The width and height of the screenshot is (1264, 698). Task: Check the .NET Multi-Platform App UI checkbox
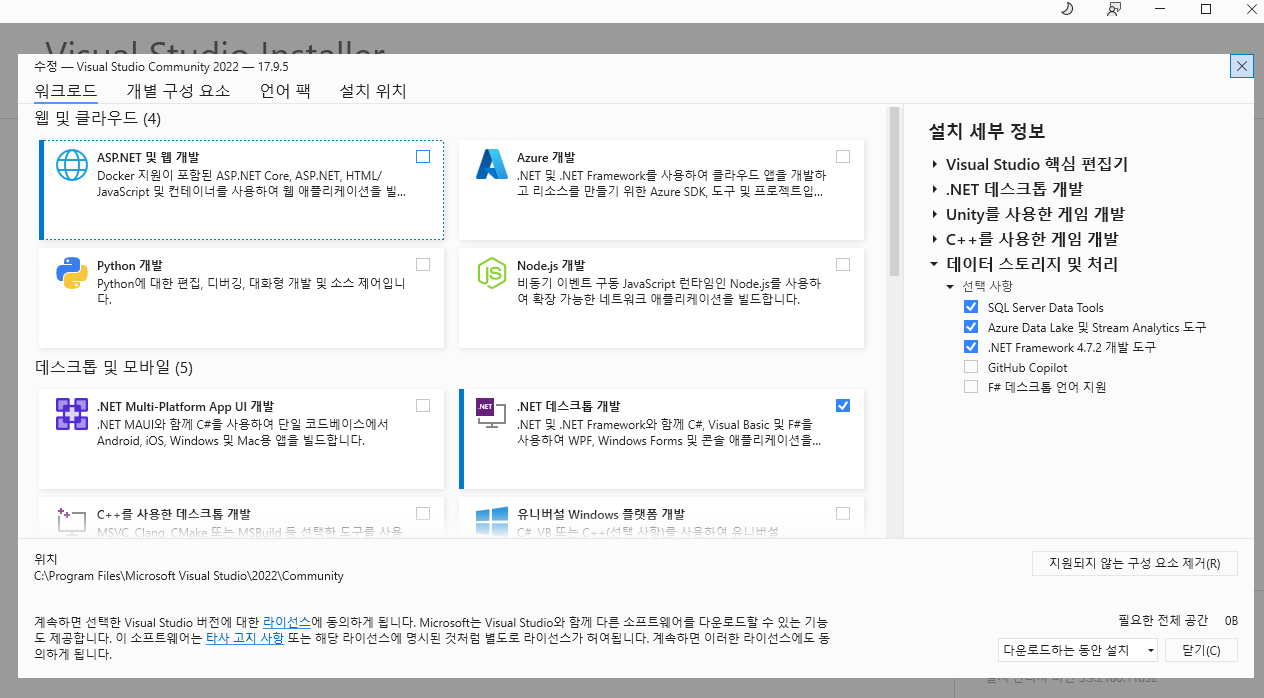(423, 405)
